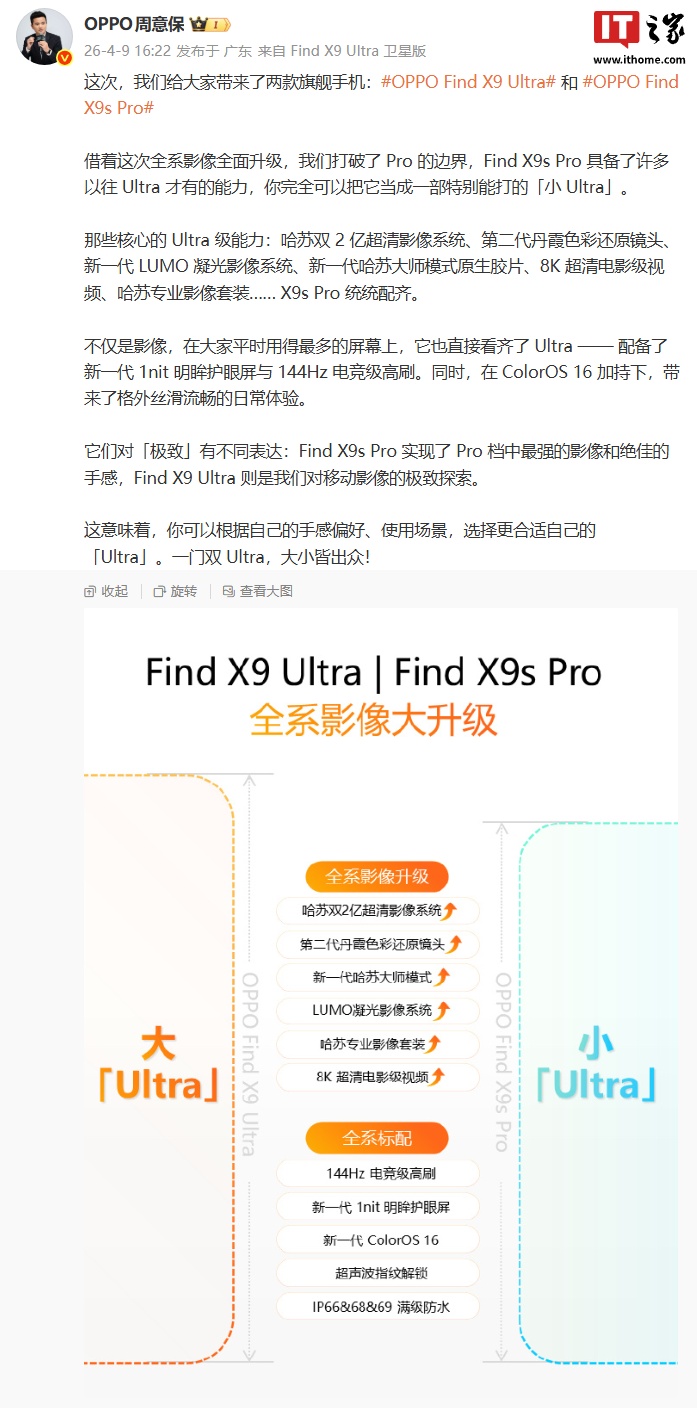
Task: Click the IT之家 logo watermark
Action: 639,30
